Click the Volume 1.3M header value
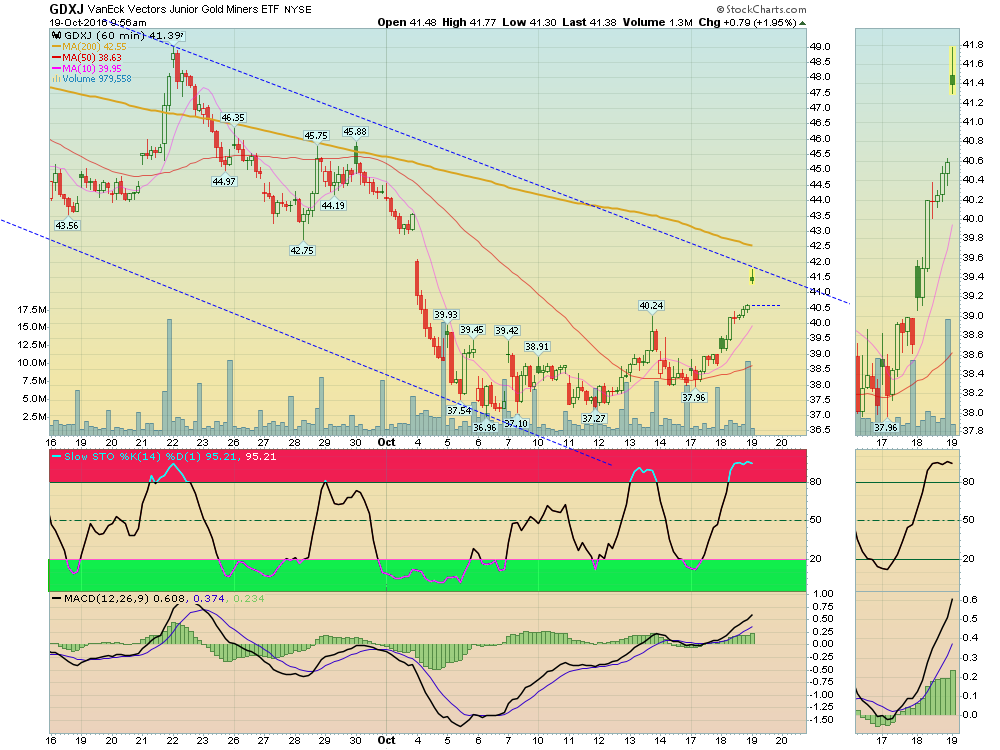 click(x=658, y=22)
